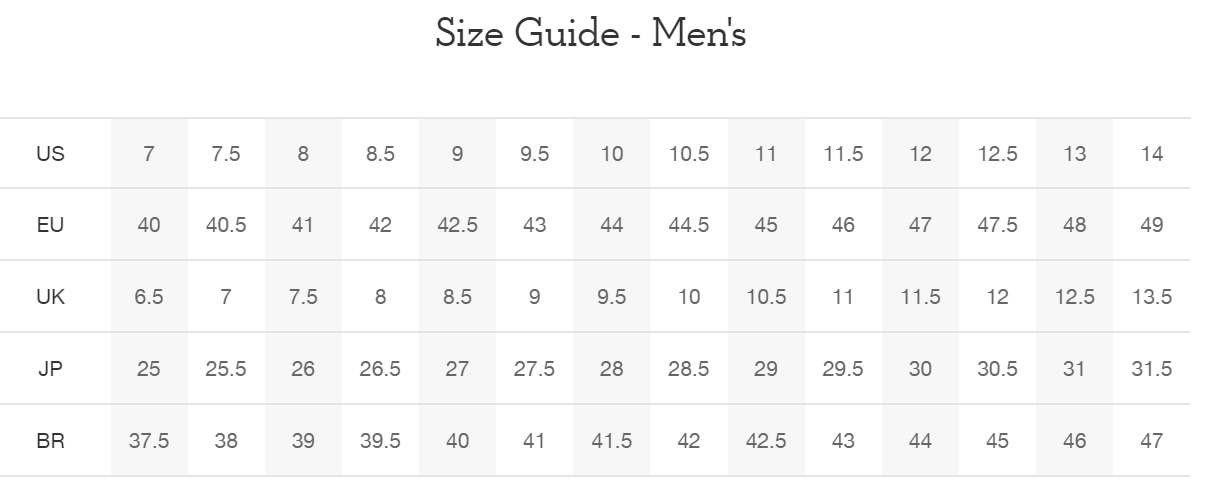Image resolution: width=1215 pixels, height=500 pixels.
Task: Select the UK row label
Action: pos(50,297)
